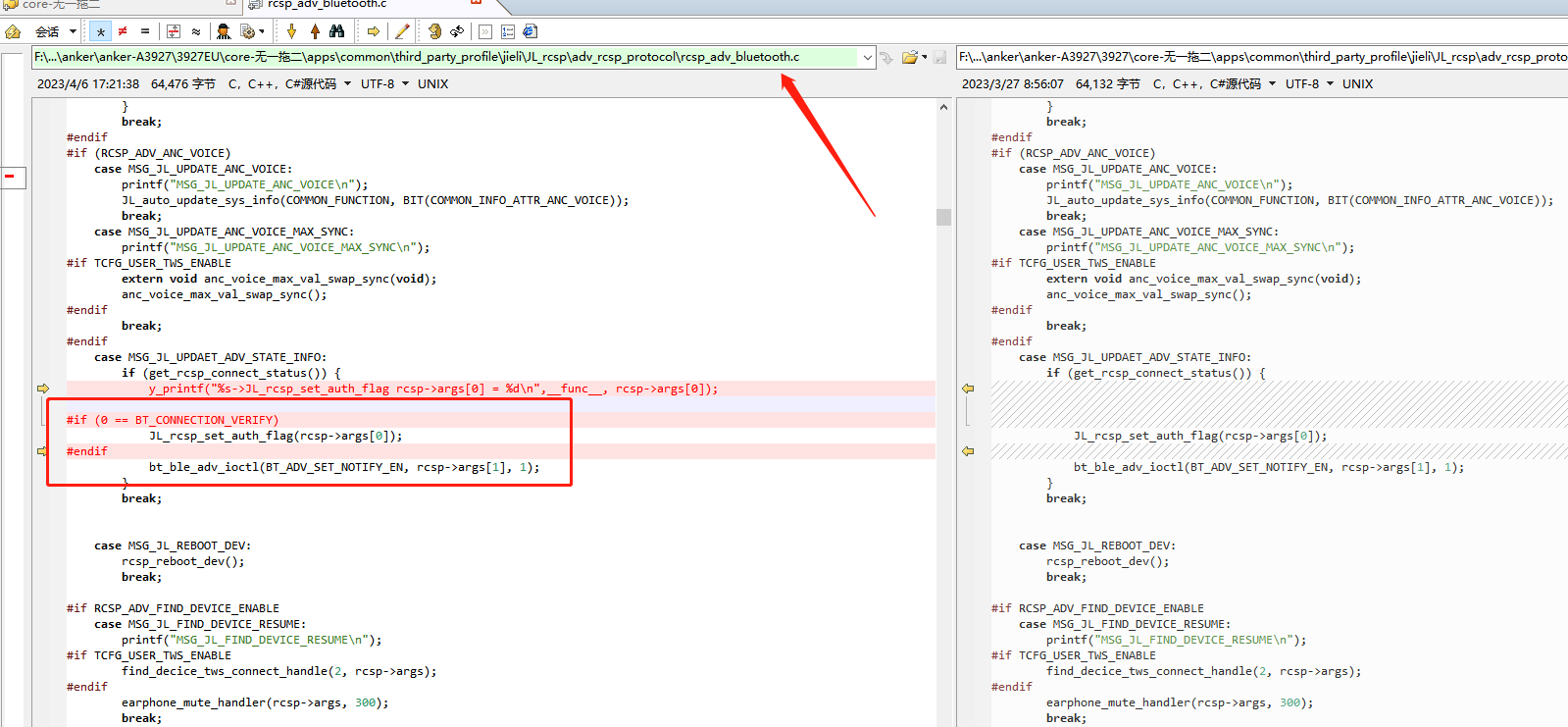Image resolution: width=1568 pixels, height=727 pixels.
Task: Jump to the previous difference section
Action: tap(315, 31)
